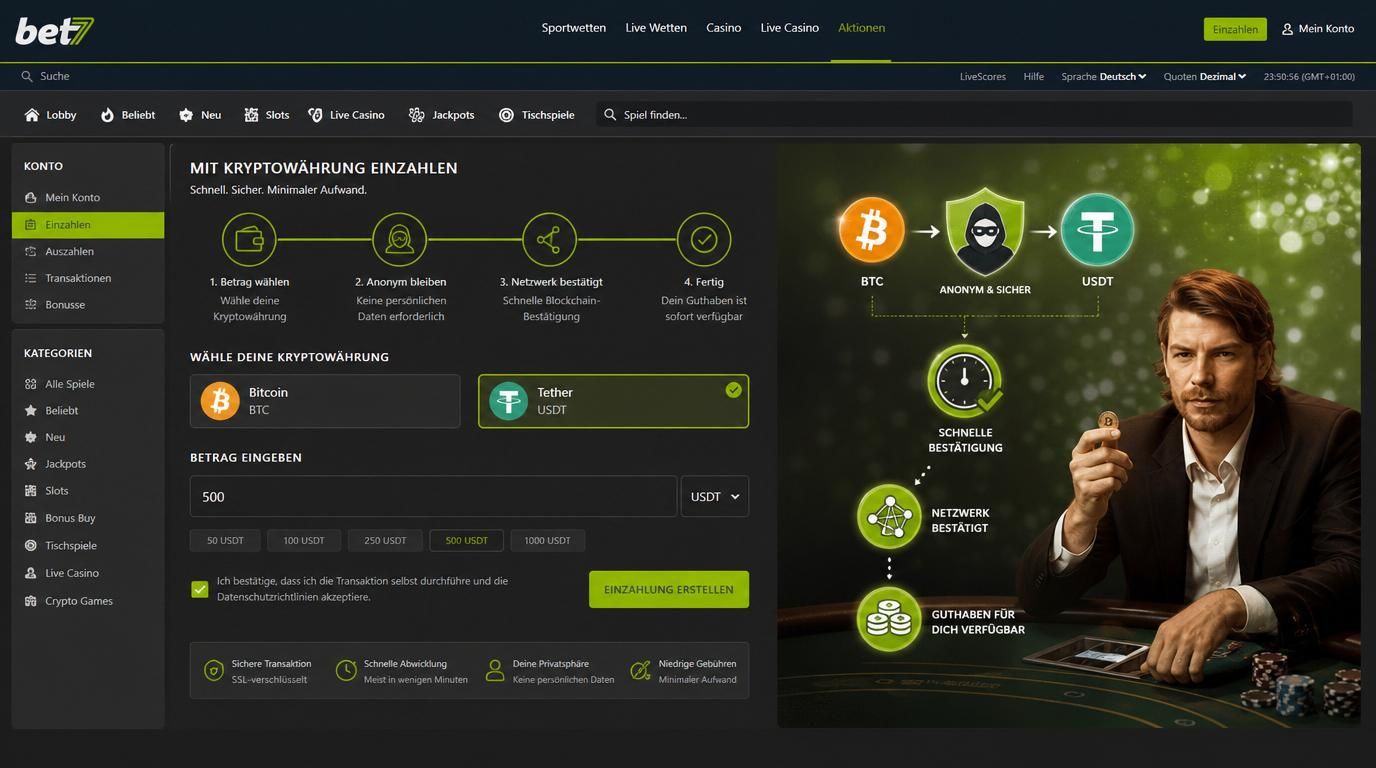
Task: Click the user icon next to Mein Konto header
Action: (x=1287, y=29)
